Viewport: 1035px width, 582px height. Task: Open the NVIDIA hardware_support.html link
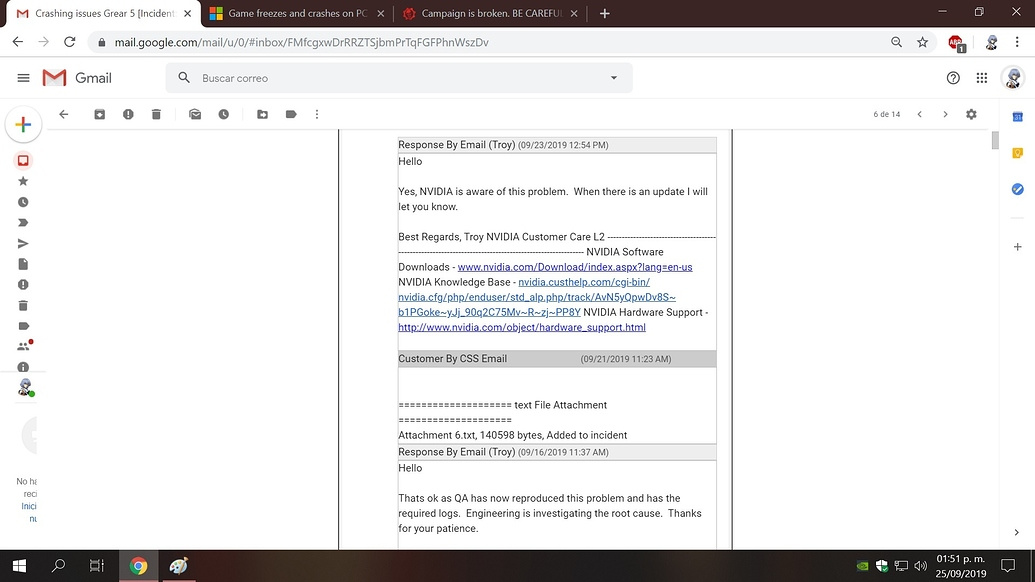pos(521,327)
